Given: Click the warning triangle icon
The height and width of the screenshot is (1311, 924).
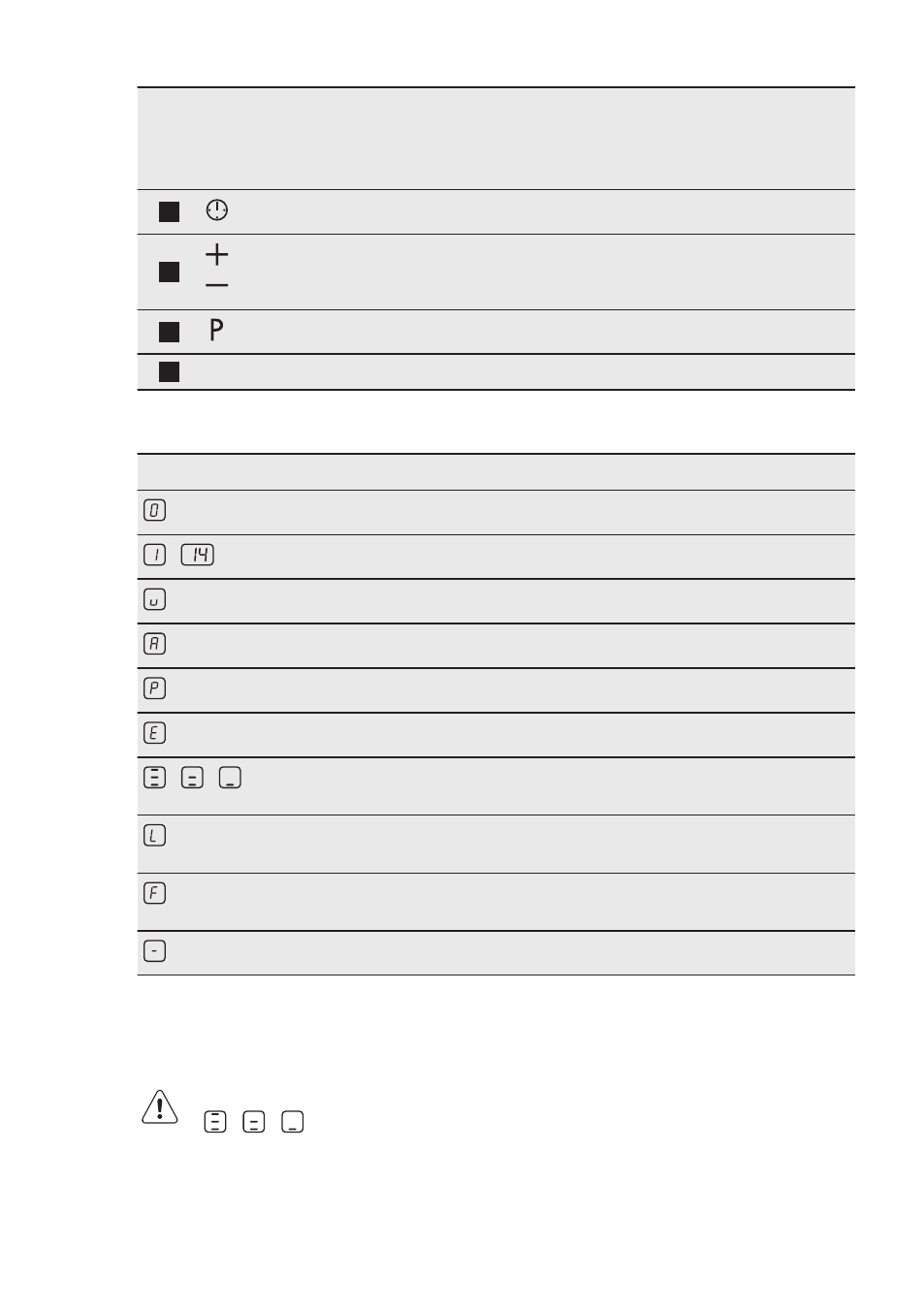Looking at the screenshot, I should [160, 1107].
